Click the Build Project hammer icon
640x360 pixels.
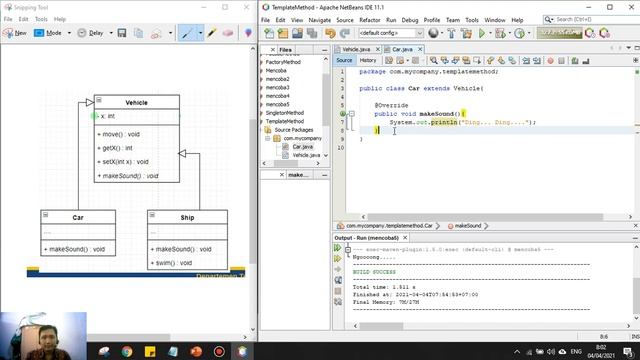(x=451, y=33)
